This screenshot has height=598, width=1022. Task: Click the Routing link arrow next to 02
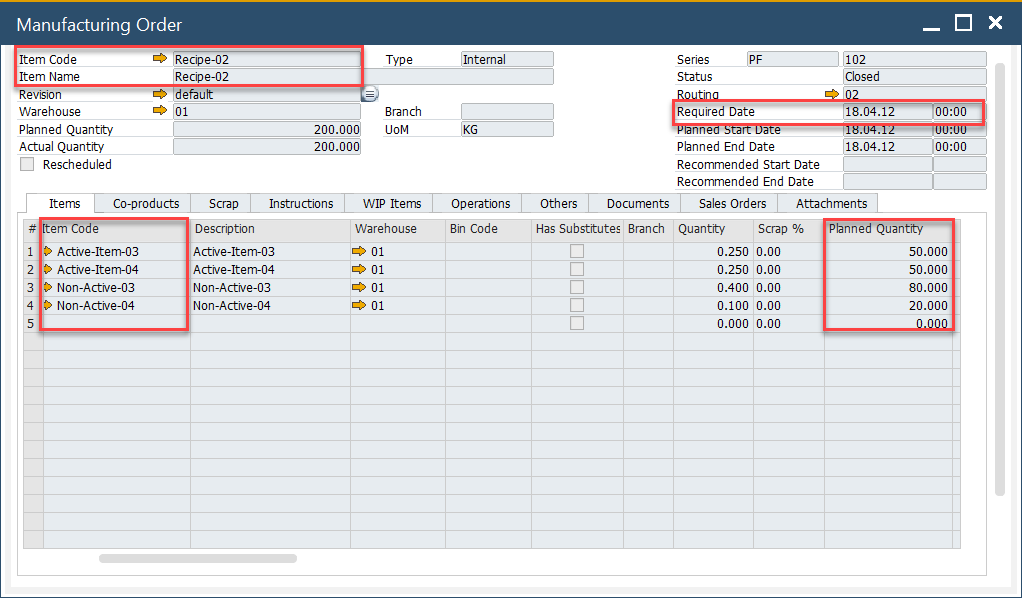click(831, 94)
